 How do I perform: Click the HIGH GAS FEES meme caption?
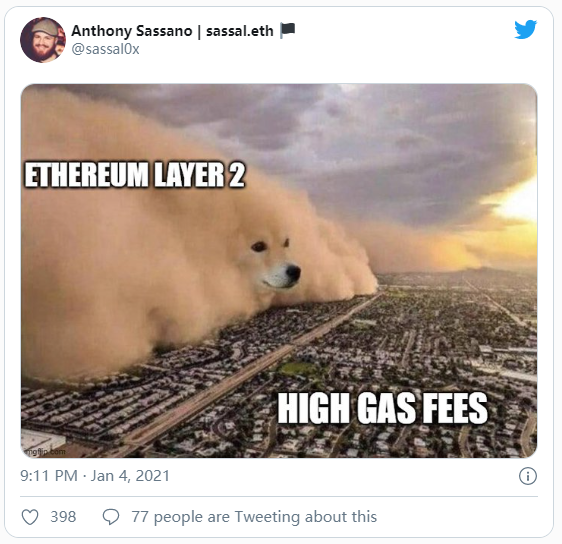pos(383,408)
